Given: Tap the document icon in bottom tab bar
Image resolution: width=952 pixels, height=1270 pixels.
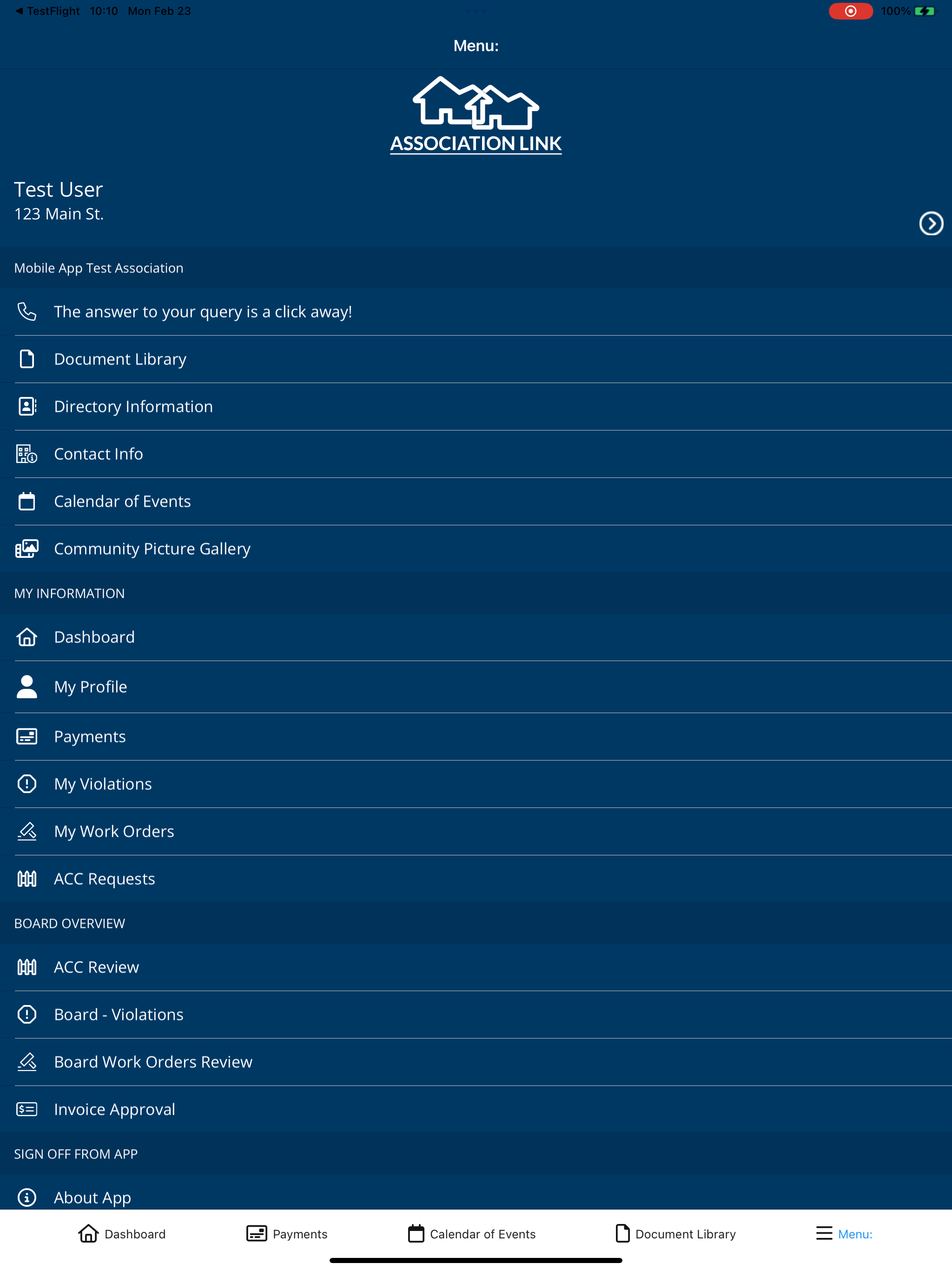Looking at the screenshot, I should pos(622,1233).
